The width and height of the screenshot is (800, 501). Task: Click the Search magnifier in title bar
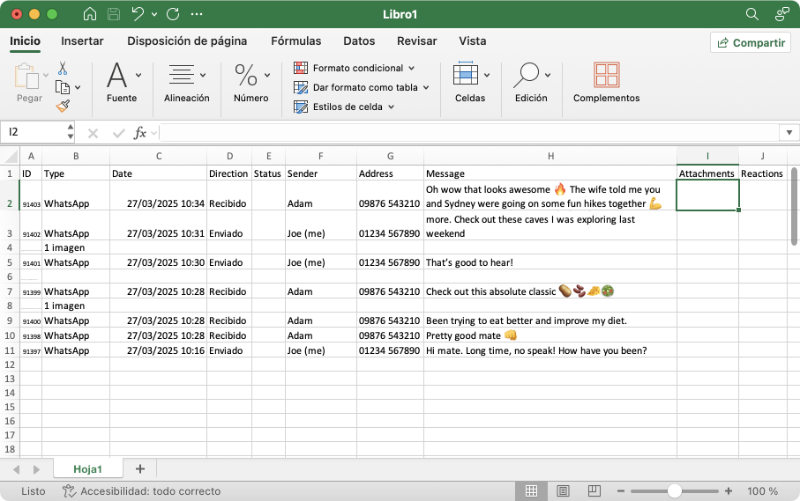(x=752, y=14)
